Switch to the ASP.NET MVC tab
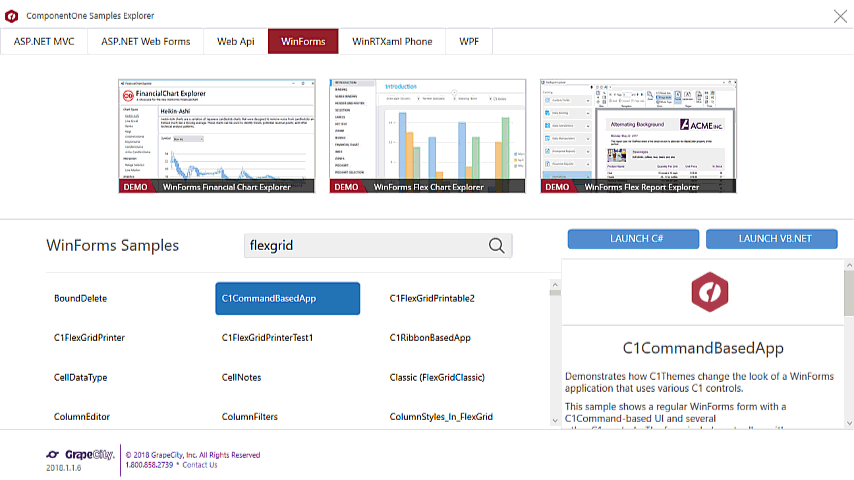The image size is (854, 480). pos(44,41)
